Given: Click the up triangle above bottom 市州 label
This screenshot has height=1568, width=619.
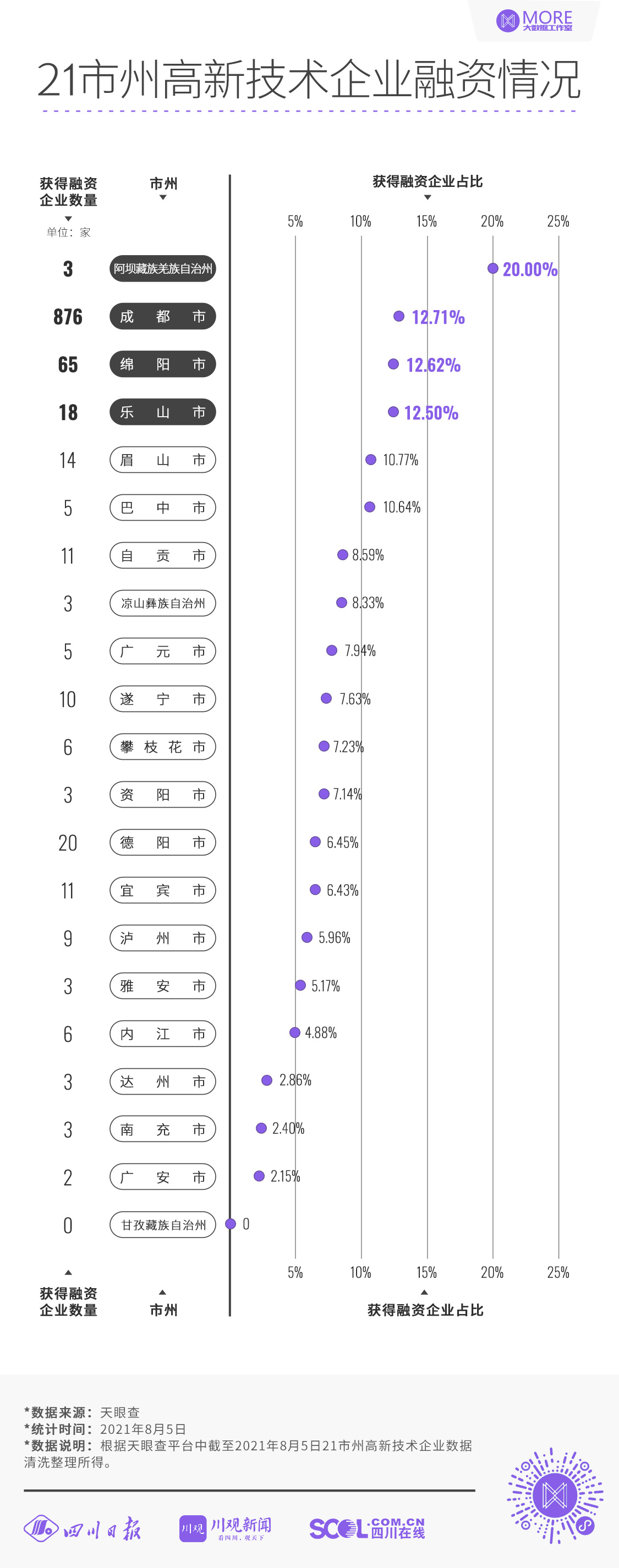Looking at the screenshot, I should pyautogui.click(x=162, y=1291).
